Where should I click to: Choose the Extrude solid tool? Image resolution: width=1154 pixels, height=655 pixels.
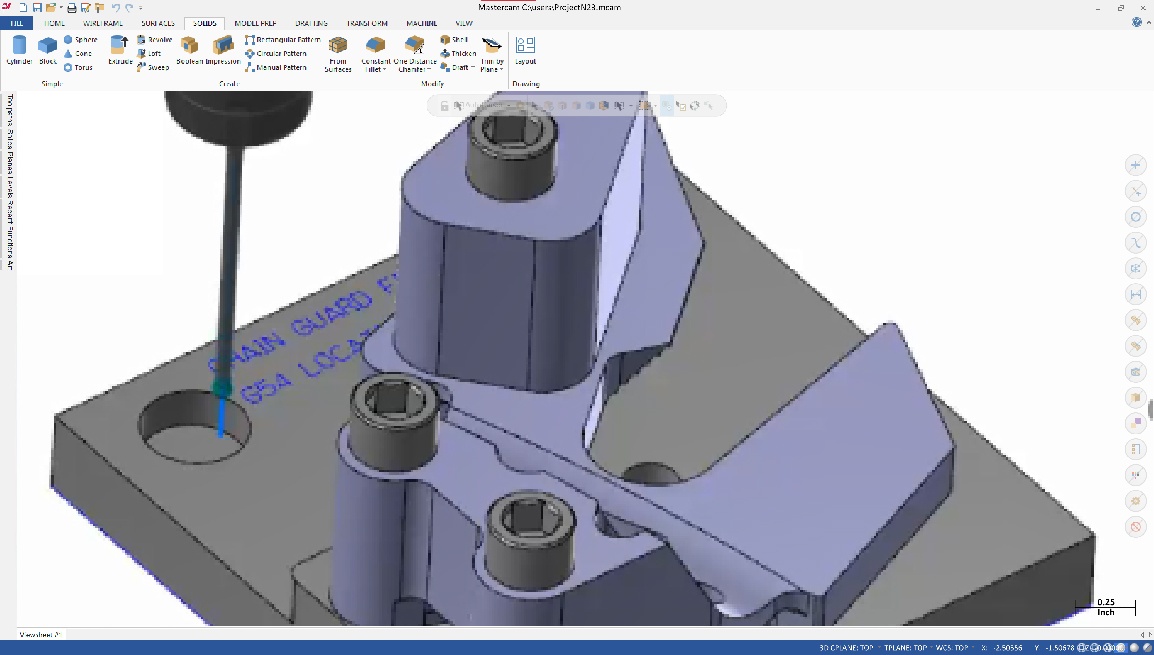click(x=120, y=49)
